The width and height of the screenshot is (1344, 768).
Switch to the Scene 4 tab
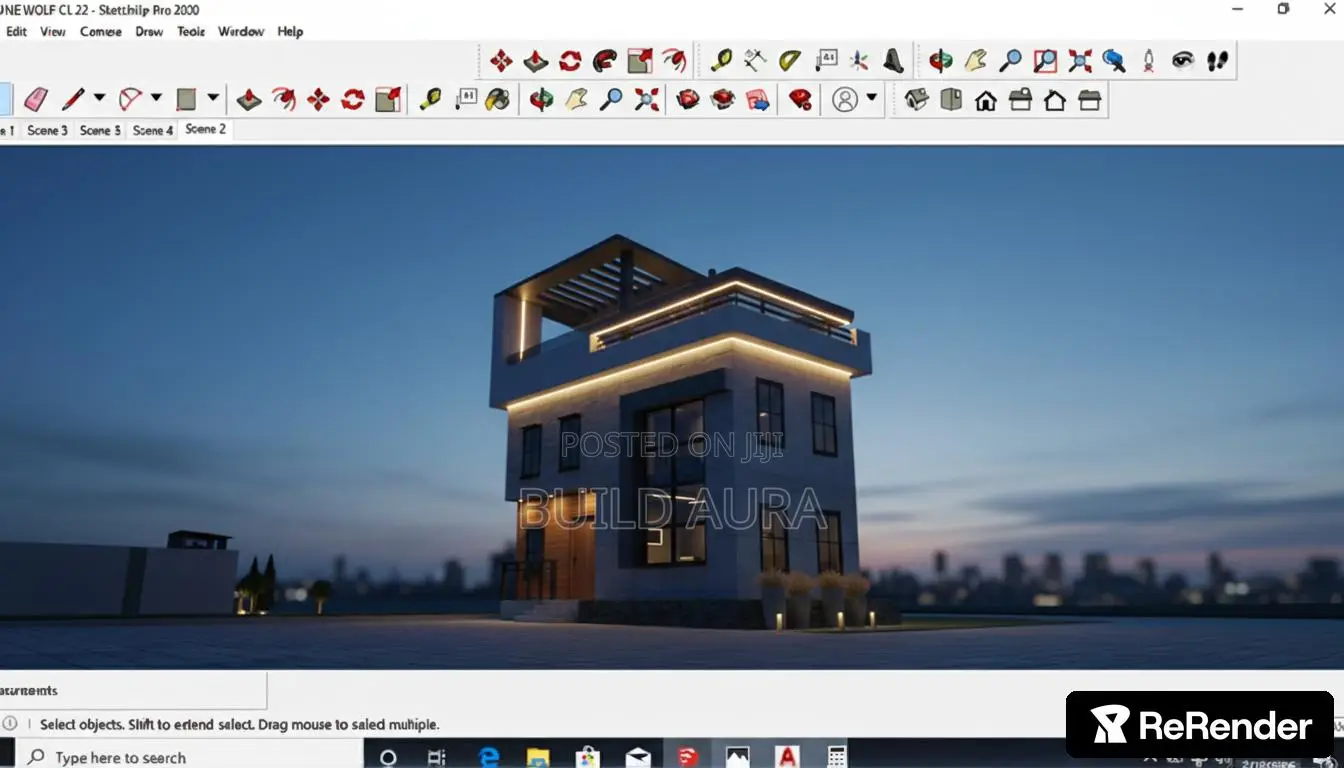coord(153,130)
